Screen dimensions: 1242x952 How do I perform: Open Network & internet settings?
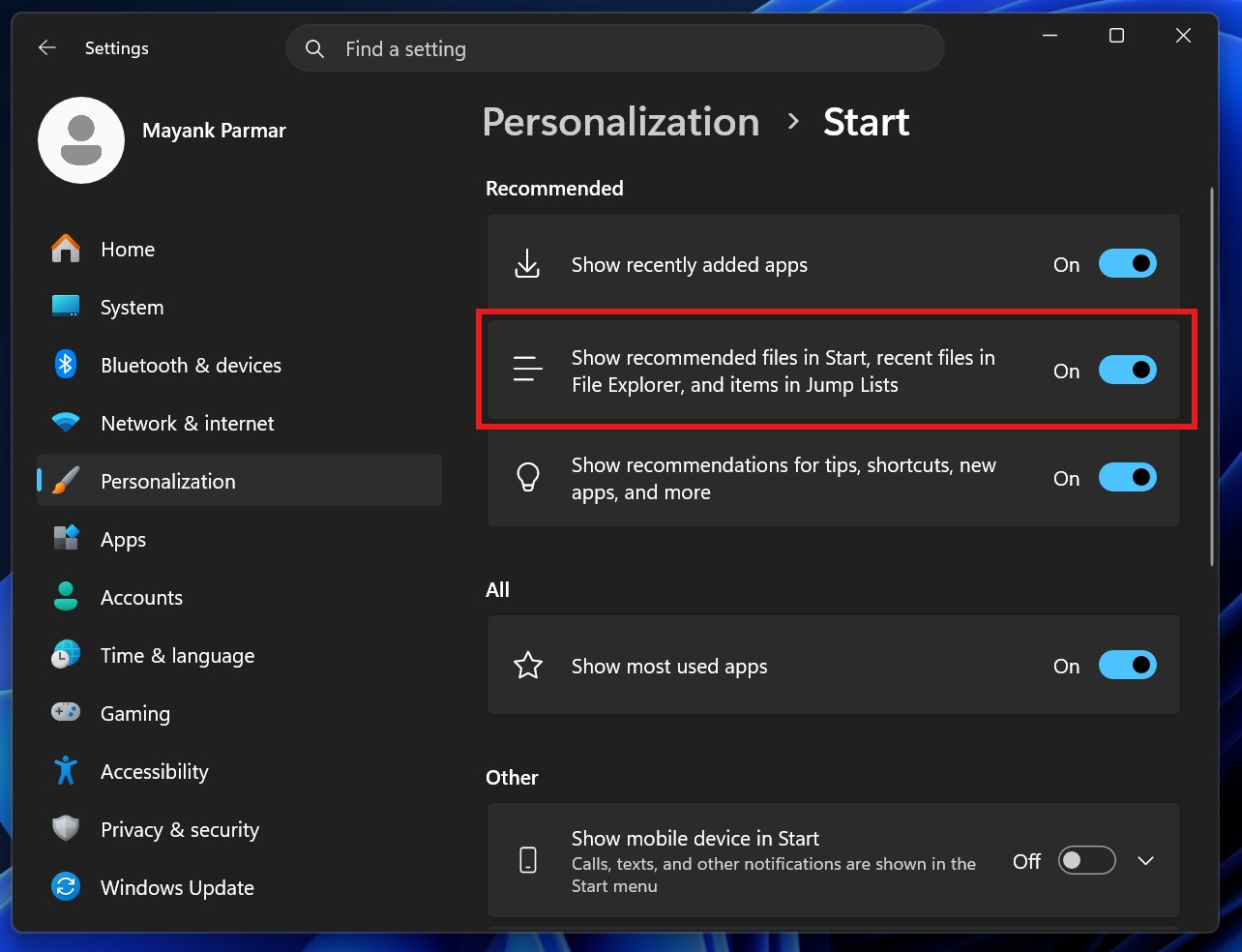pos(239,423)
